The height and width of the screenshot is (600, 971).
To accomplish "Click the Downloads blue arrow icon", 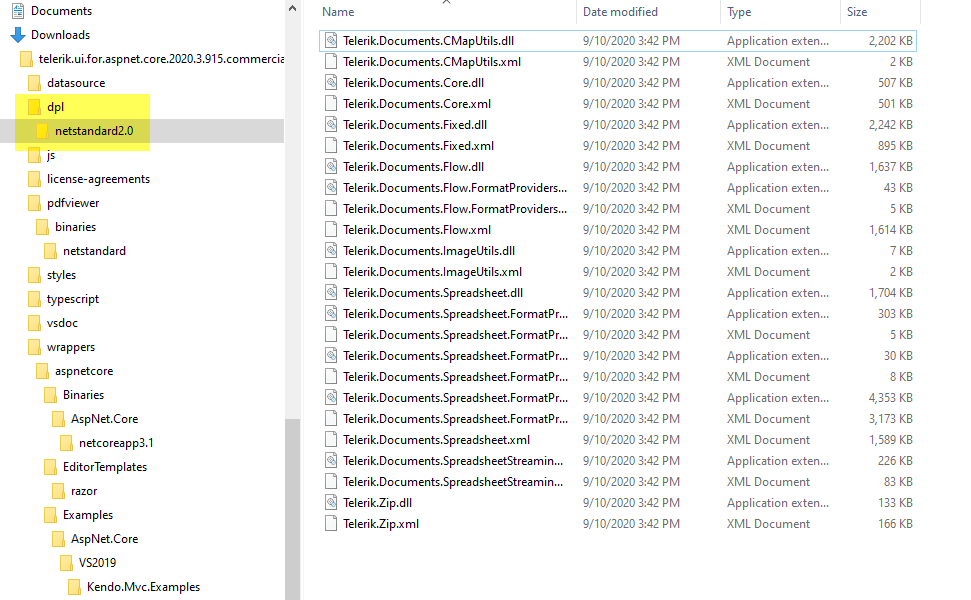I will [x=18, y=35].
